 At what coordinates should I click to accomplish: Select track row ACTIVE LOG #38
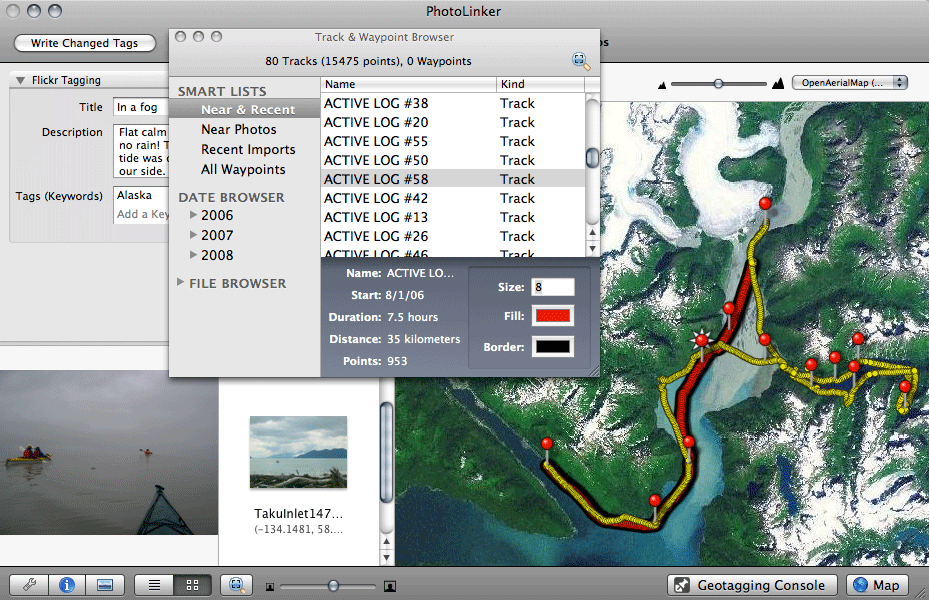coord(453,104)
